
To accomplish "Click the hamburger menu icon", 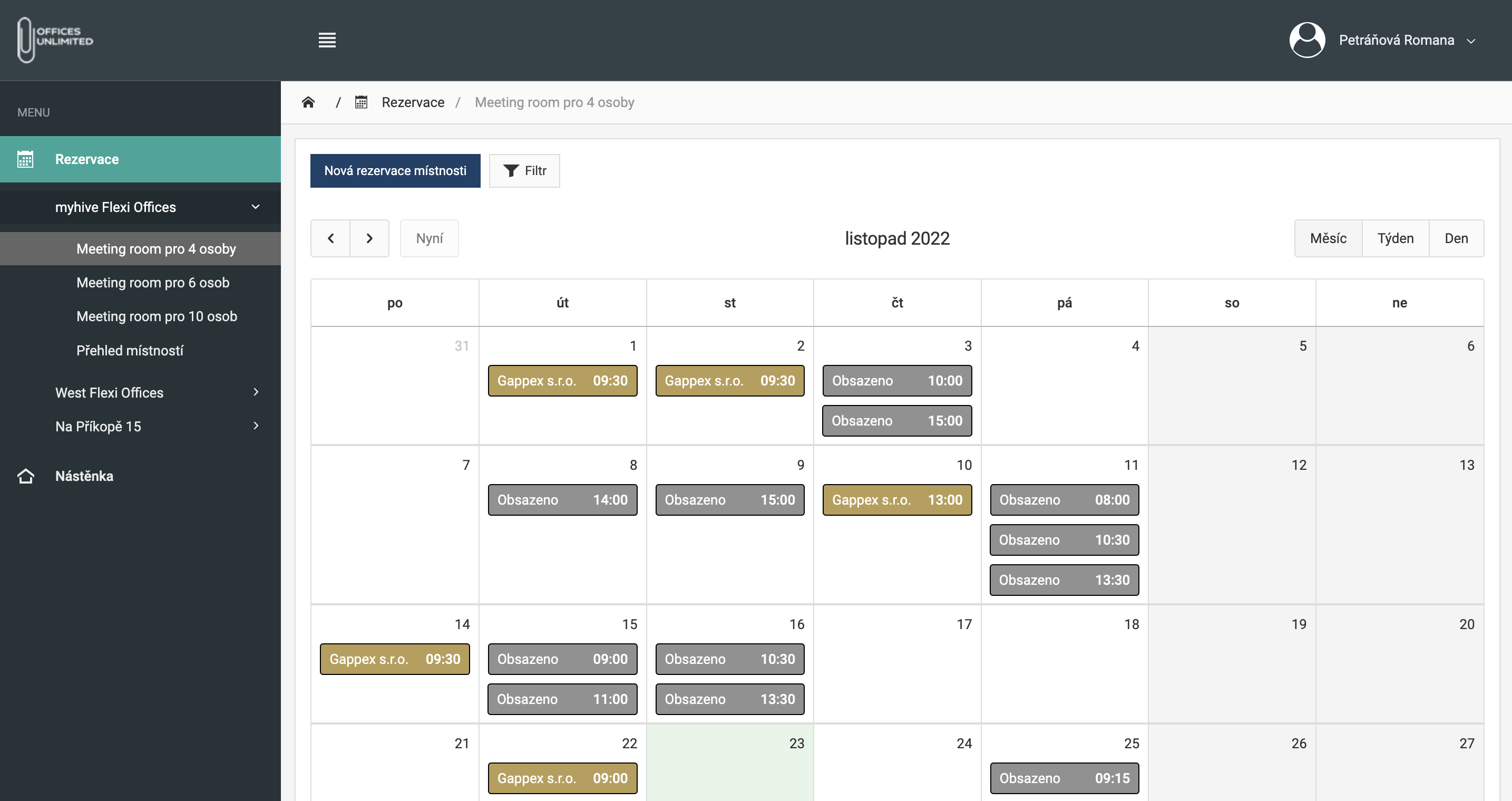I will pyautogui.click(x=327, y=40).
